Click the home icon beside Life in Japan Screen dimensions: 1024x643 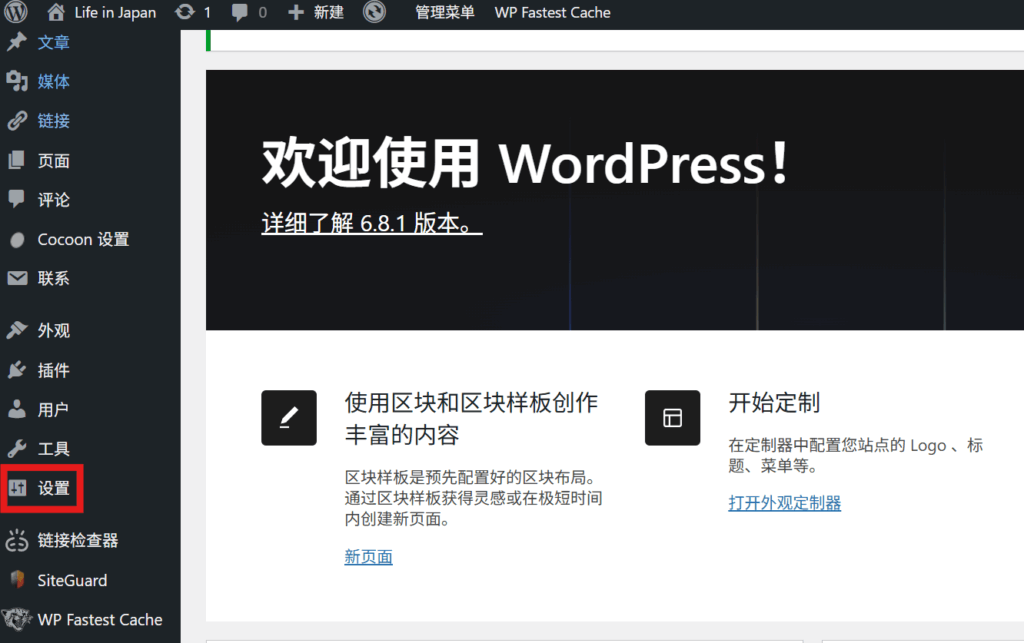pos(56,12)
